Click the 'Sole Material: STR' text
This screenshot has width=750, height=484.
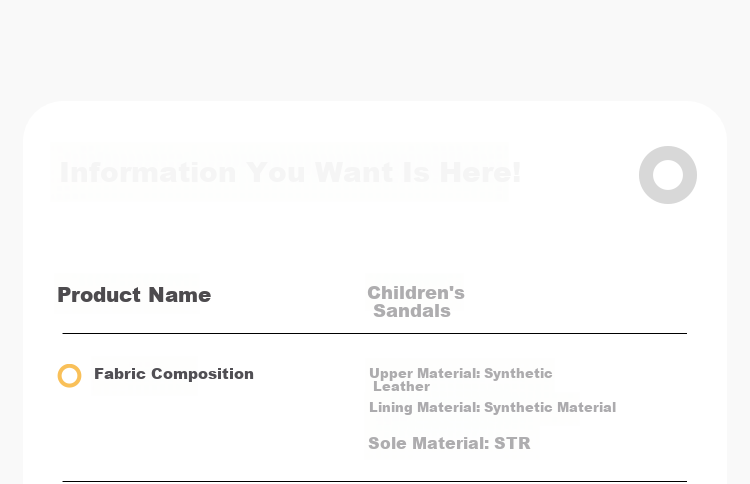point(449,443)
